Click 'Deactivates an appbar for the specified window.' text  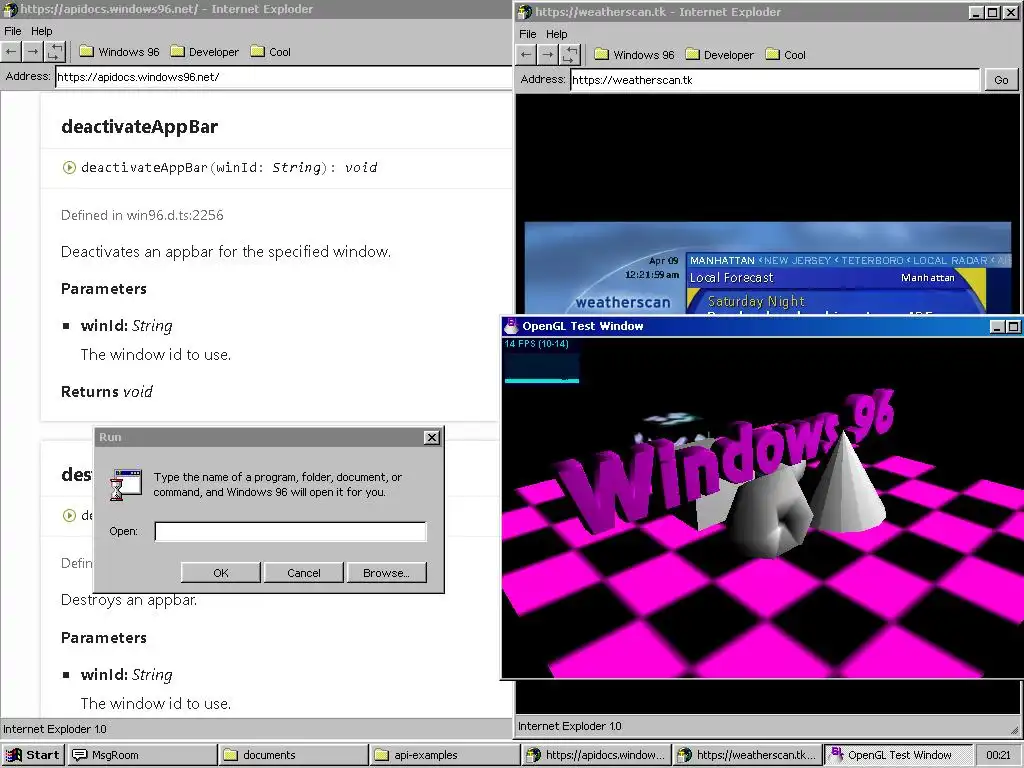click(226, 252)
